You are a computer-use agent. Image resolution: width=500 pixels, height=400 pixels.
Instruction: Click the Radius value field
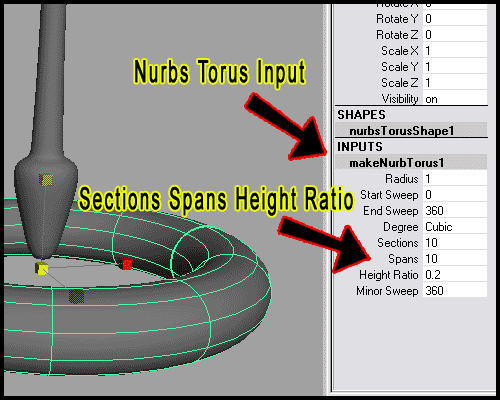tap(455, 179)
